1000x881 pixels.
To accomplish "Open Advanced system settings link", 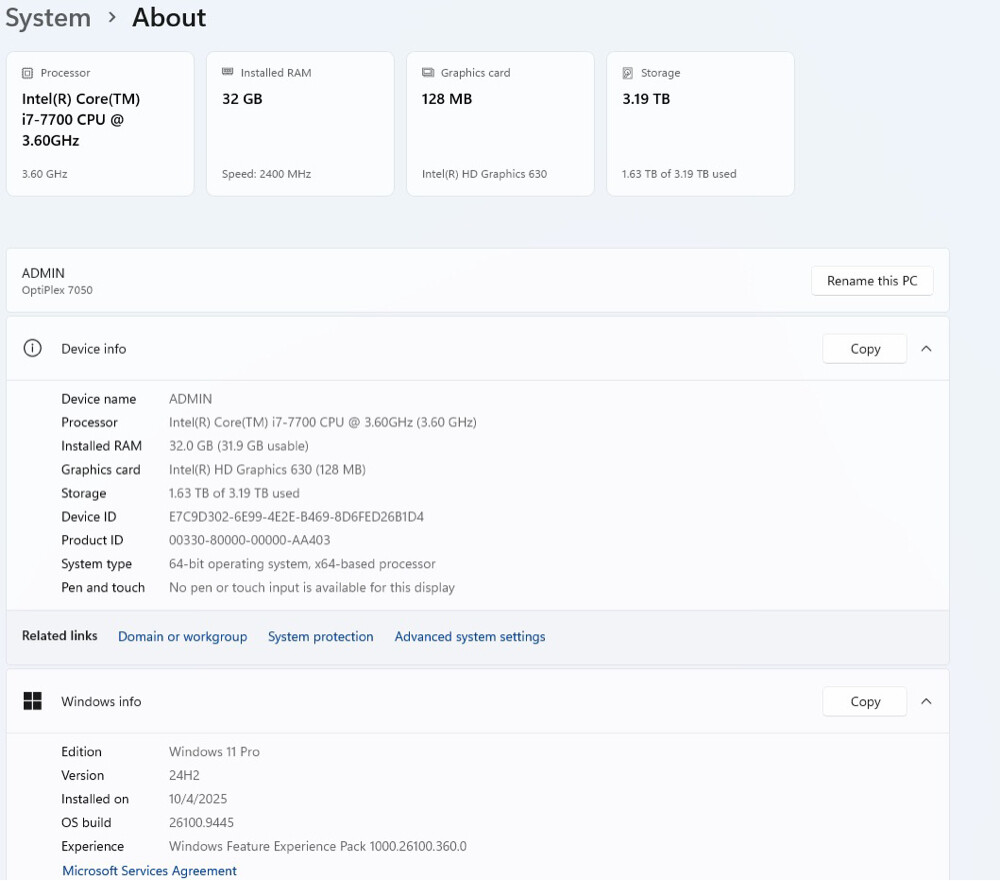I will (x=470, y=637).
